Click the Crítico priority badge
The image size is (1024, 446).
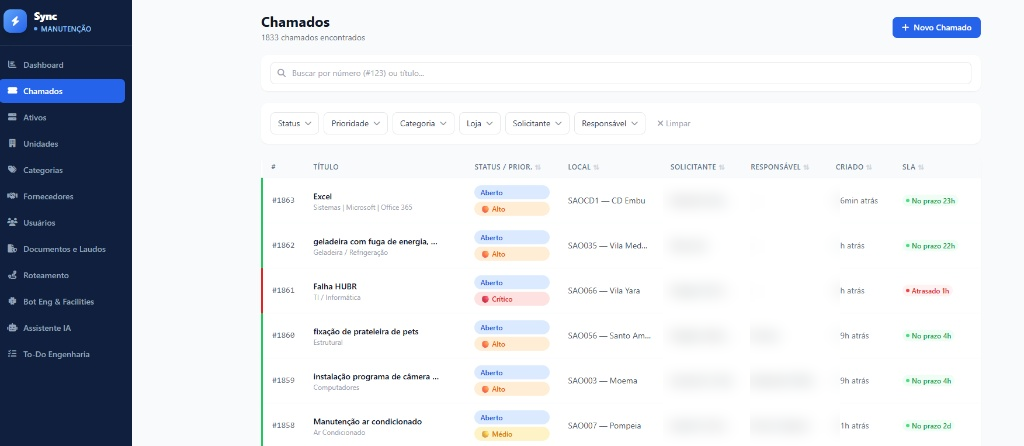coord(512,299)
